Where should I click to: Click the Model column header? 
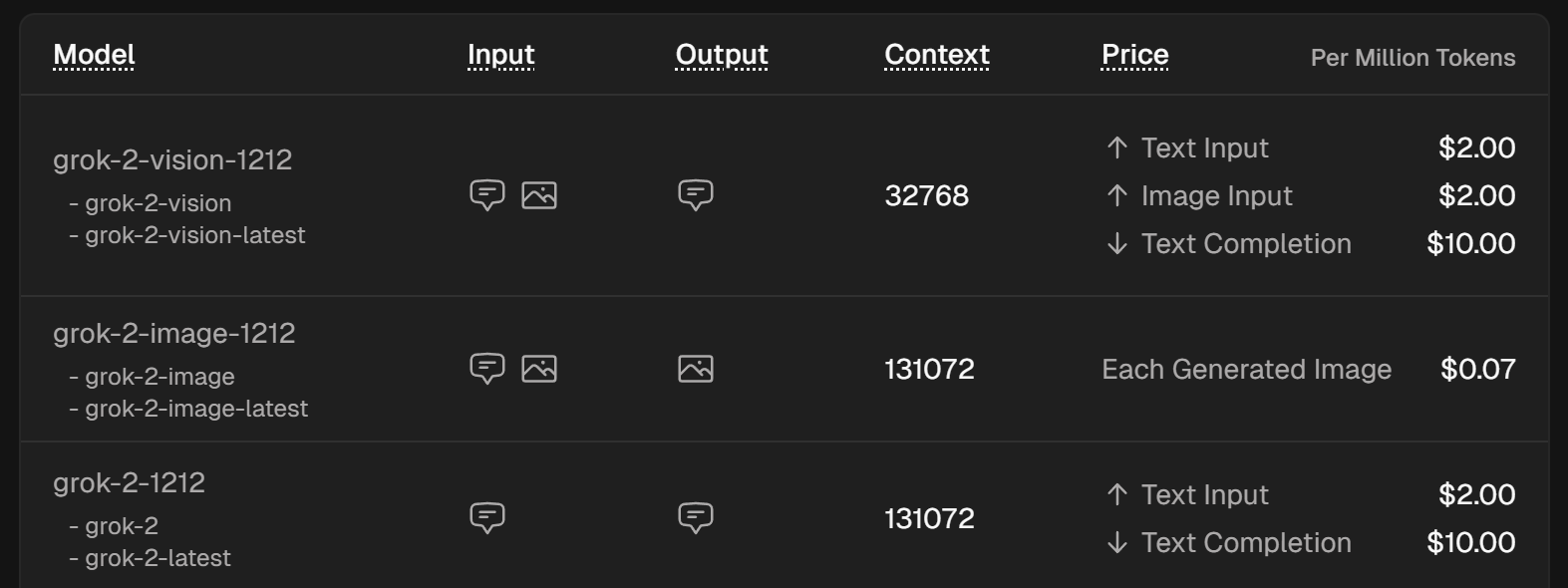click(94, 55)
